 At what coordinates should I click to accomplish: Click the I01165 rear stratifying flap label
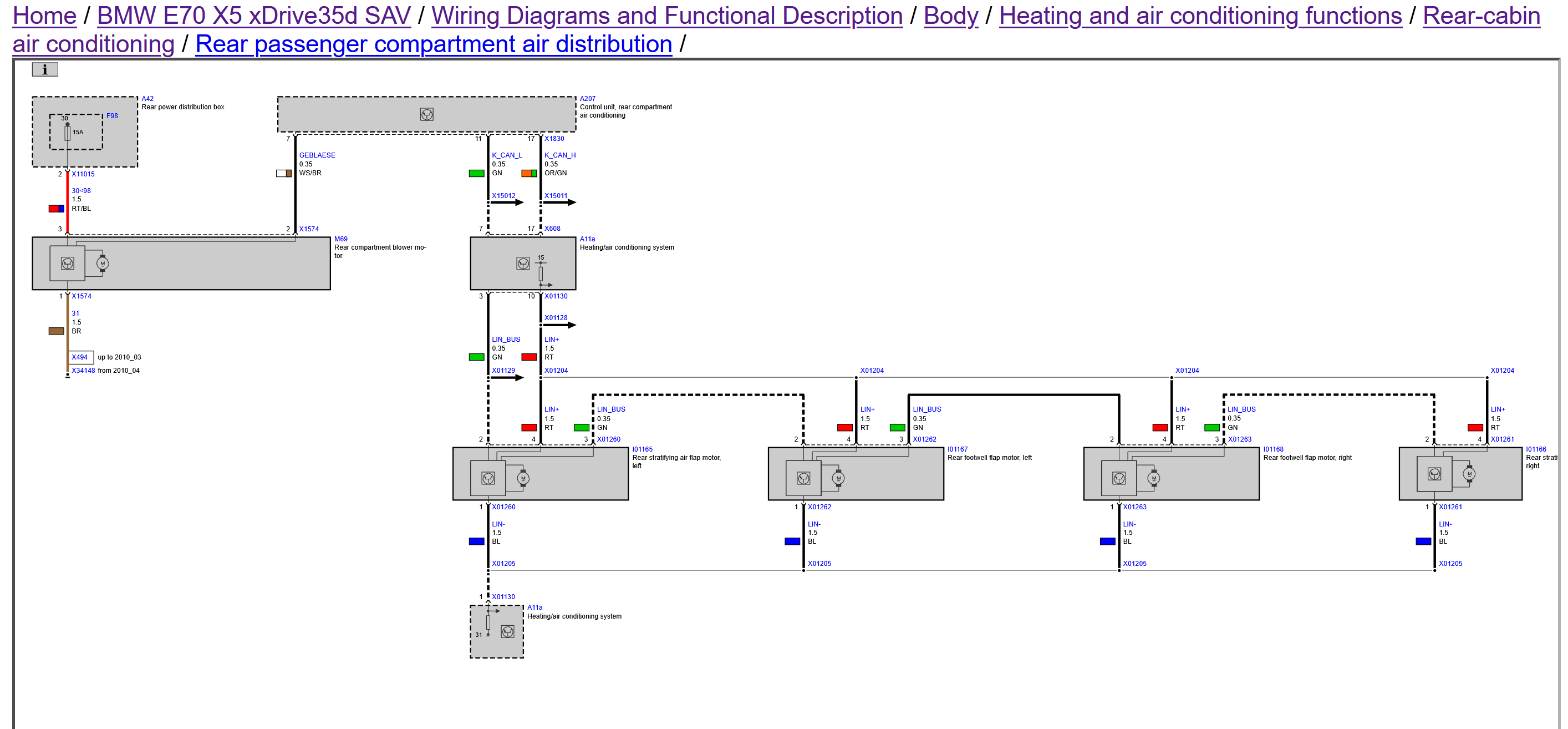tap(642, 449)
